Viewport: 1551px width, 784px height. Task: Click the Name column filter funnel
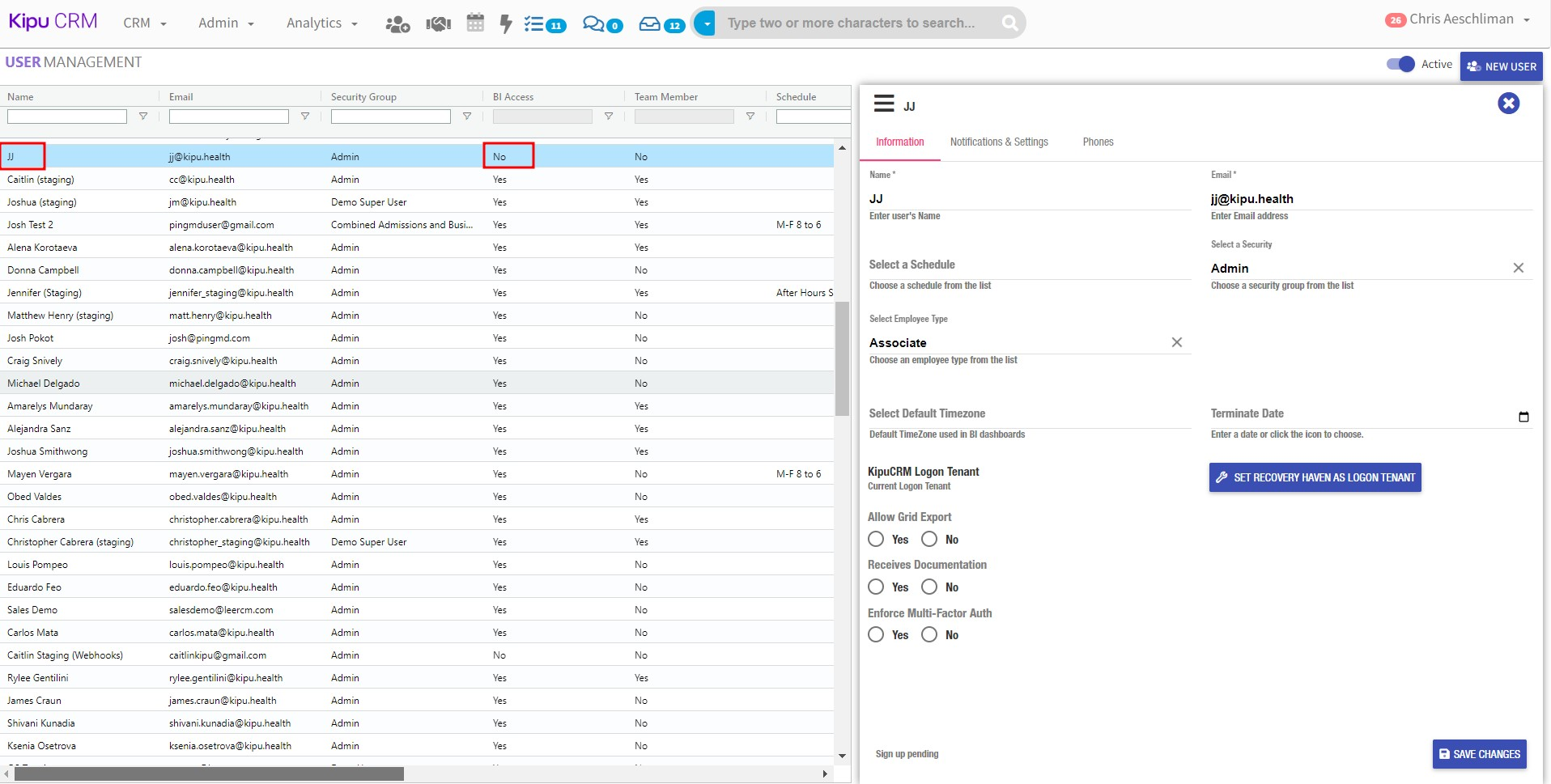143,117
